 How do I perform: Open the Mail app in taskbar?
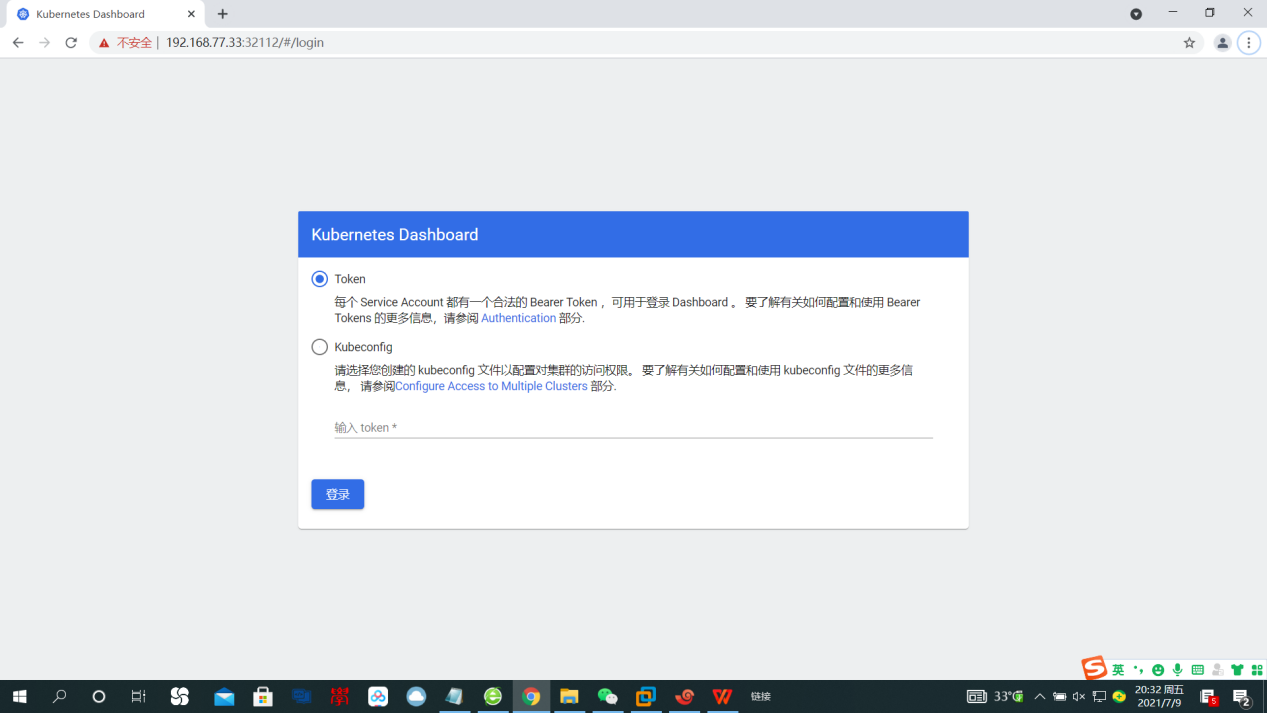(x=224, y=696)
